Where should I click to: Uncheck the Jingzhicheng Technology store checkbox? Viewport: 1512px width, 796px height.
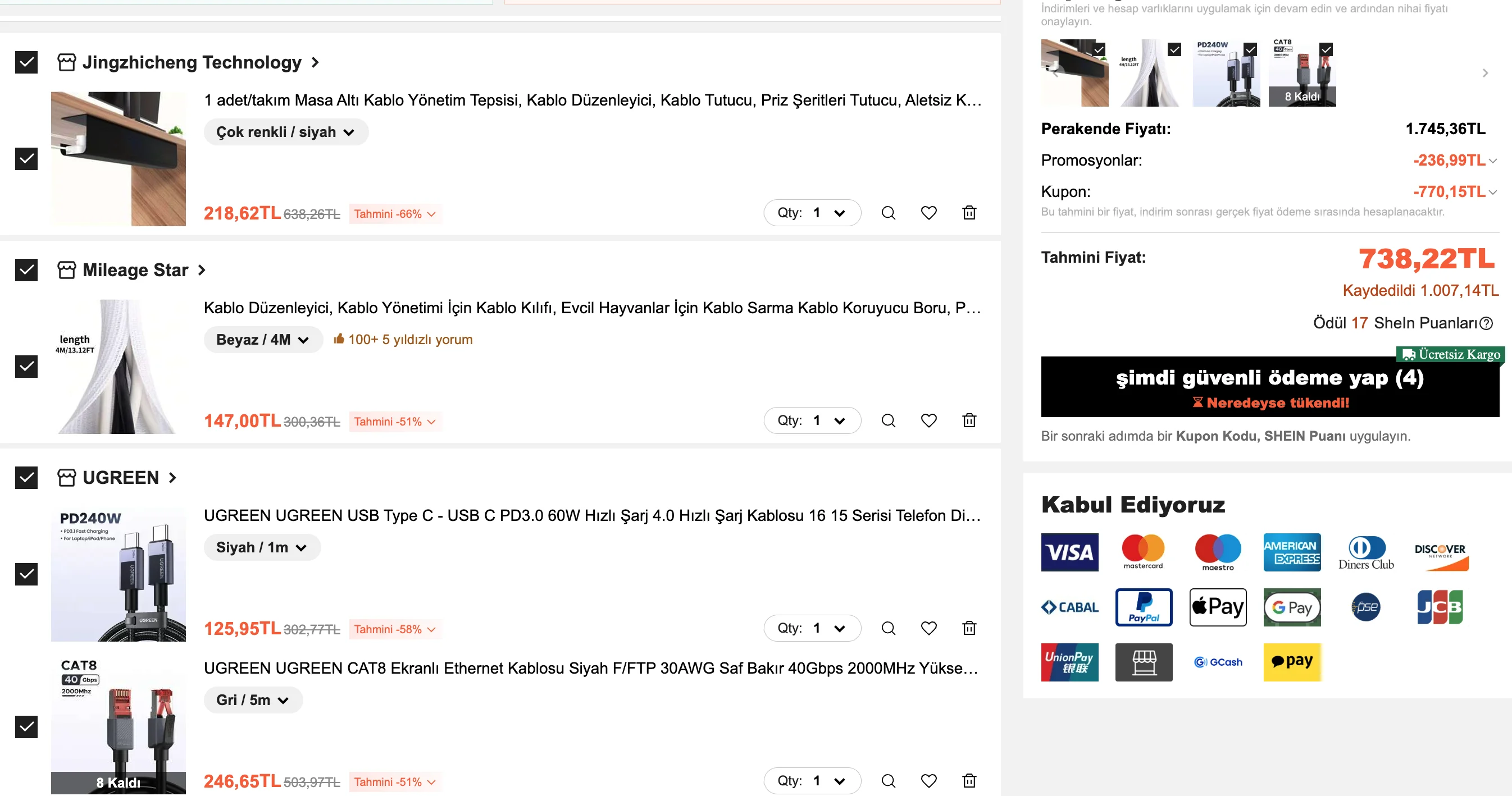coord(26,62)
